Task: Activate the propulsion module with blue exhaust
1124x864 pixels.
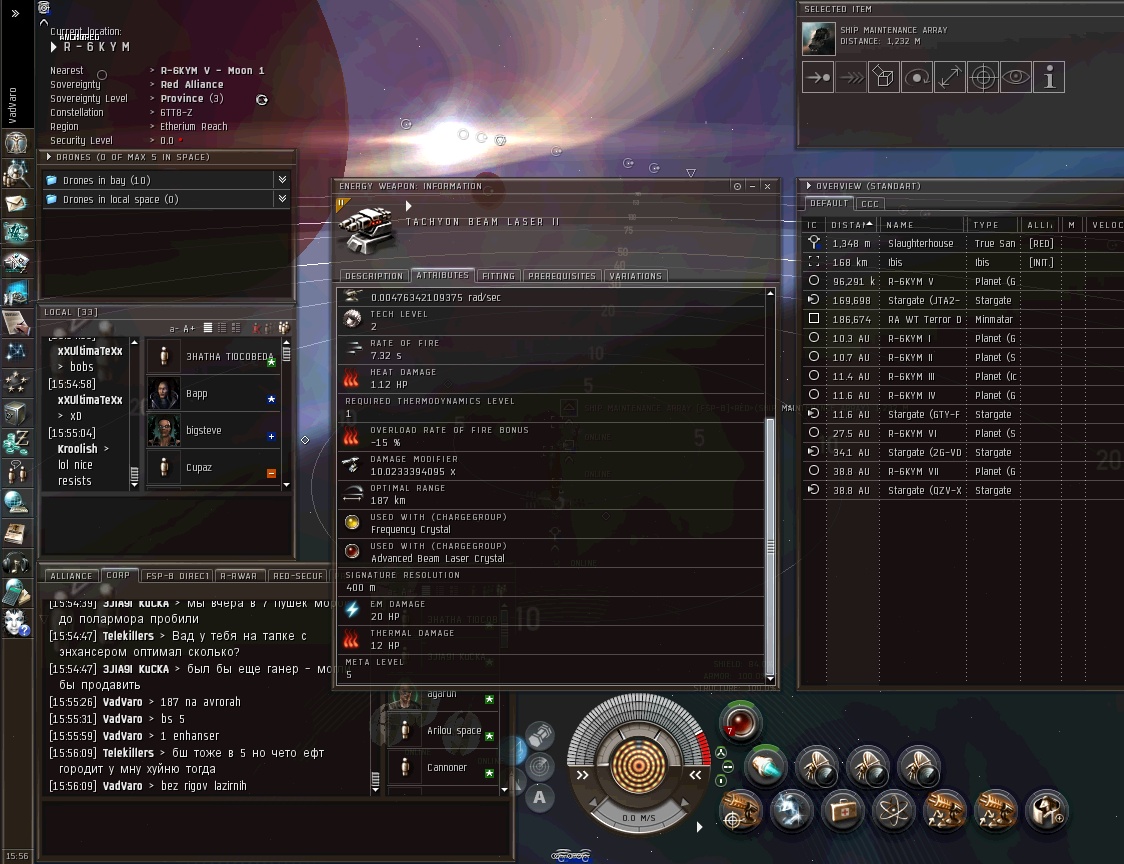Action: [x=766, y=766]
